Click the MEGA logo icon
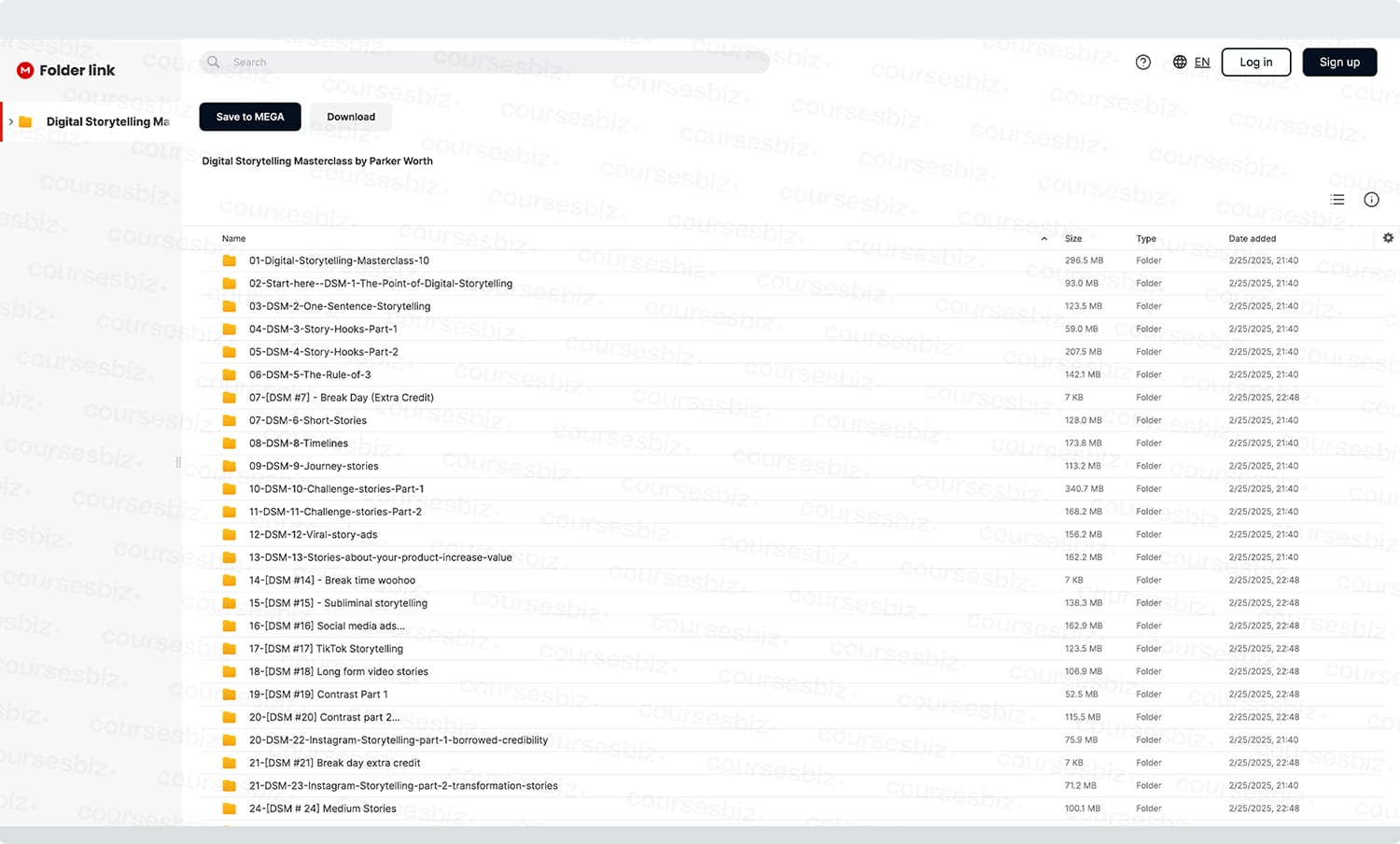Viewport: 1400px width, 844px height. click(25, 70)
